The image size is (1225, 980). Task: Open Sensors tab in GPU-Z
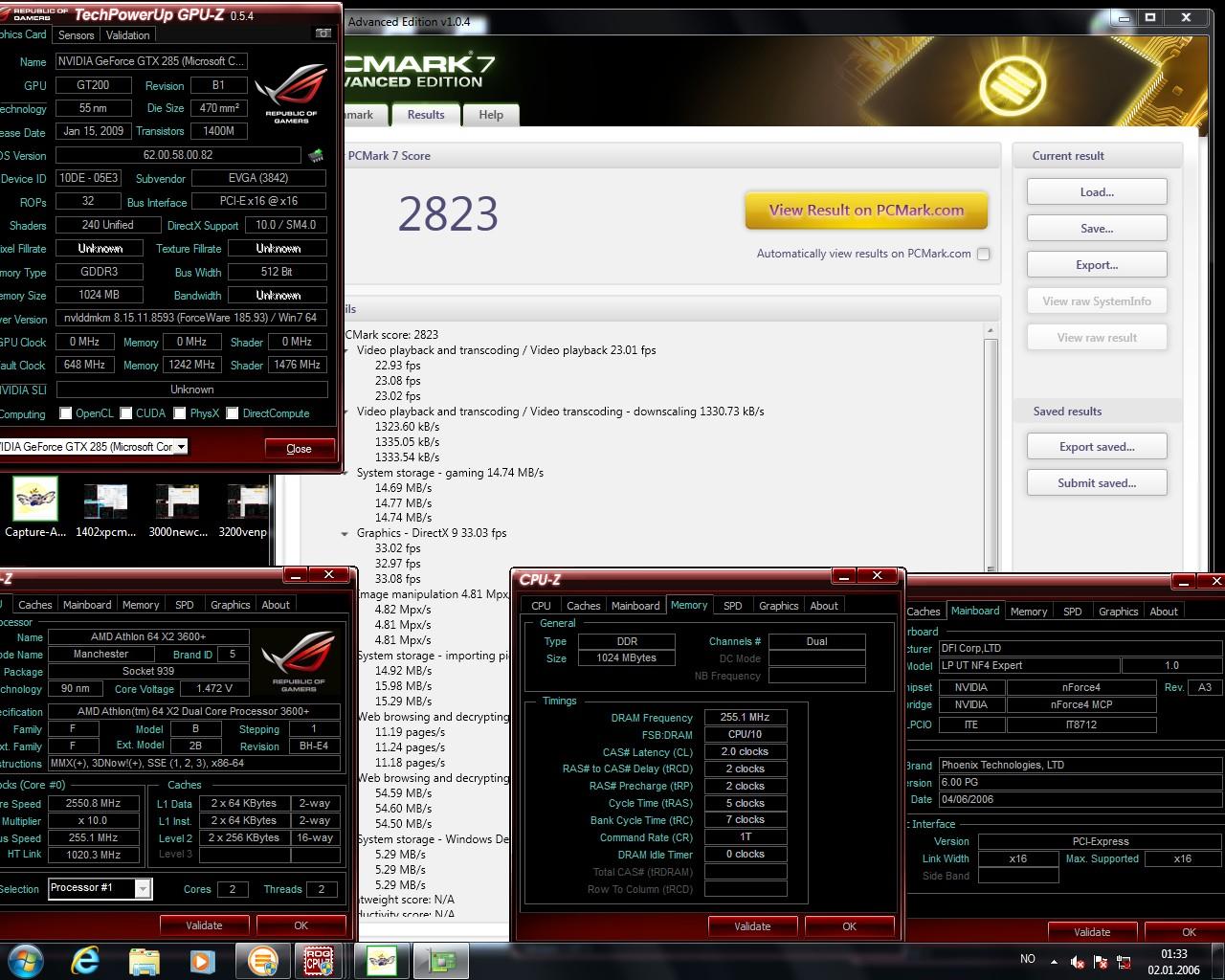pyautogui.click(x=77, y=35)
